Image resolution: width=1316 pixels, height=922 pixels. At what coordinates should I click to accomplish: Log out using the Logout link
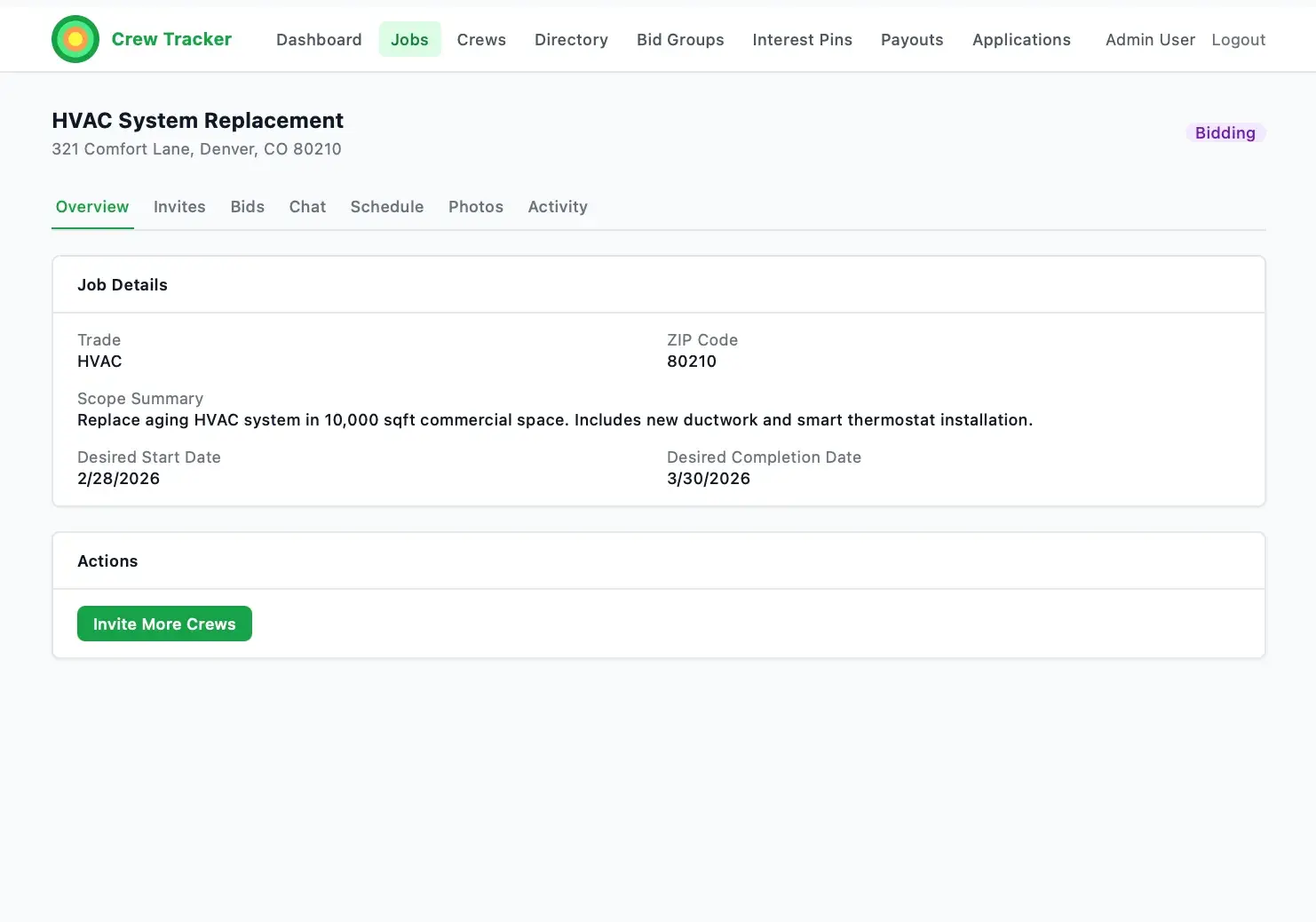click(1238, 40)
